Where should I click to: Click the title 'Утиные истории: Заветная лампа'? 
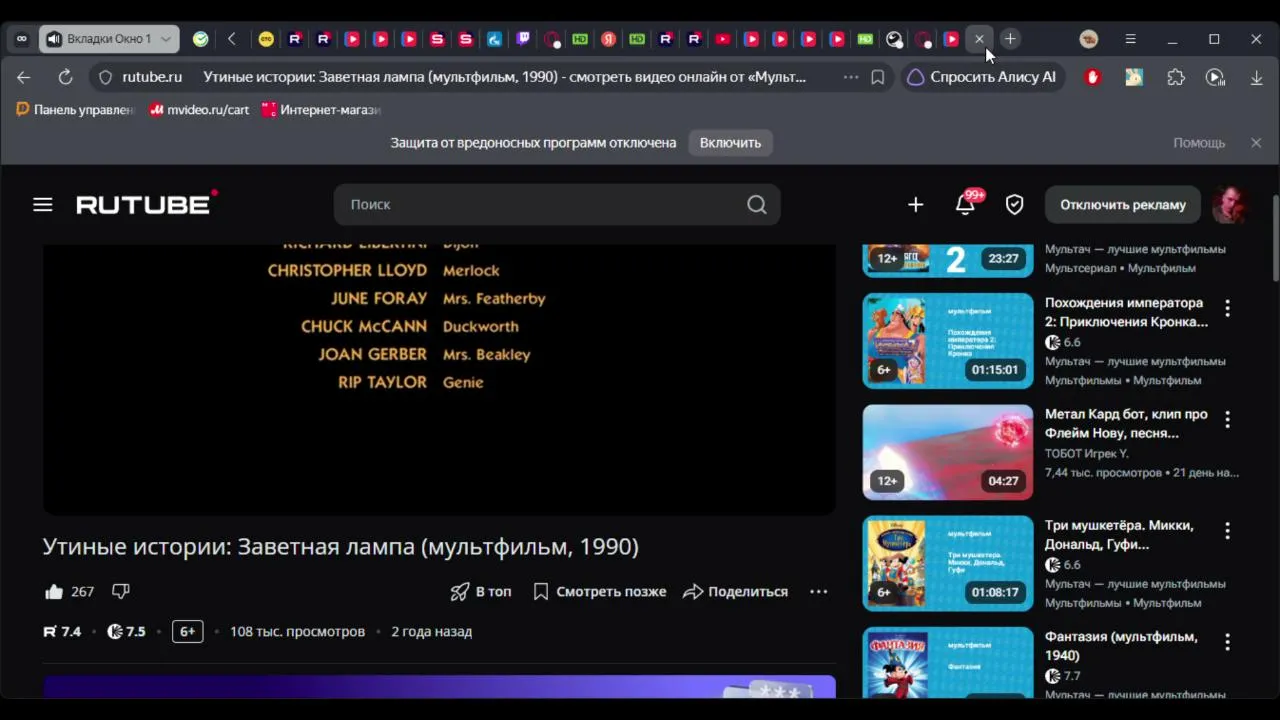tap(341, 547)
